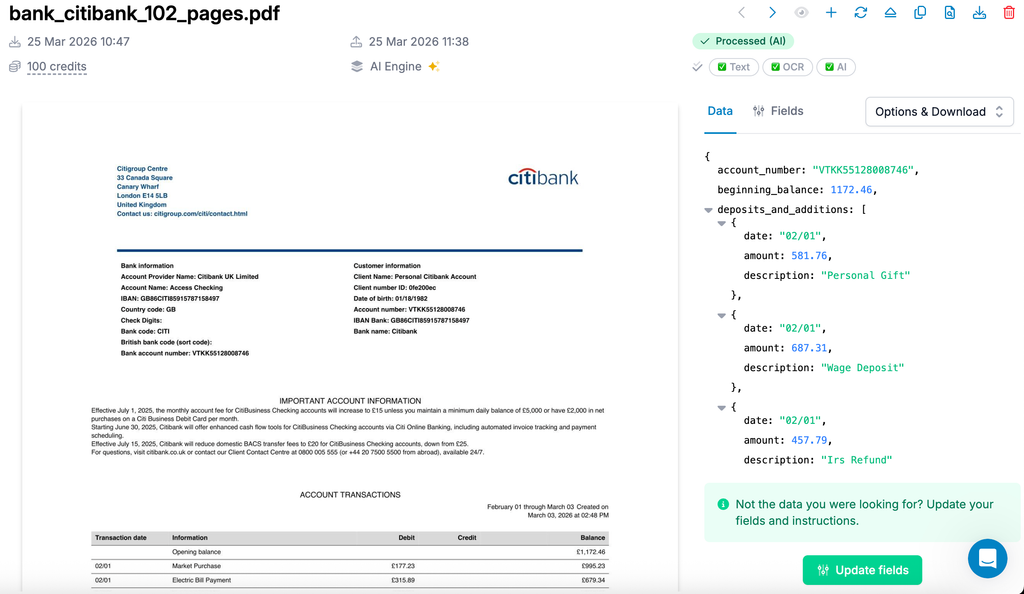Delete the PDF with the trash icon
This screenshot has width=1024, height=594.
1009,12
